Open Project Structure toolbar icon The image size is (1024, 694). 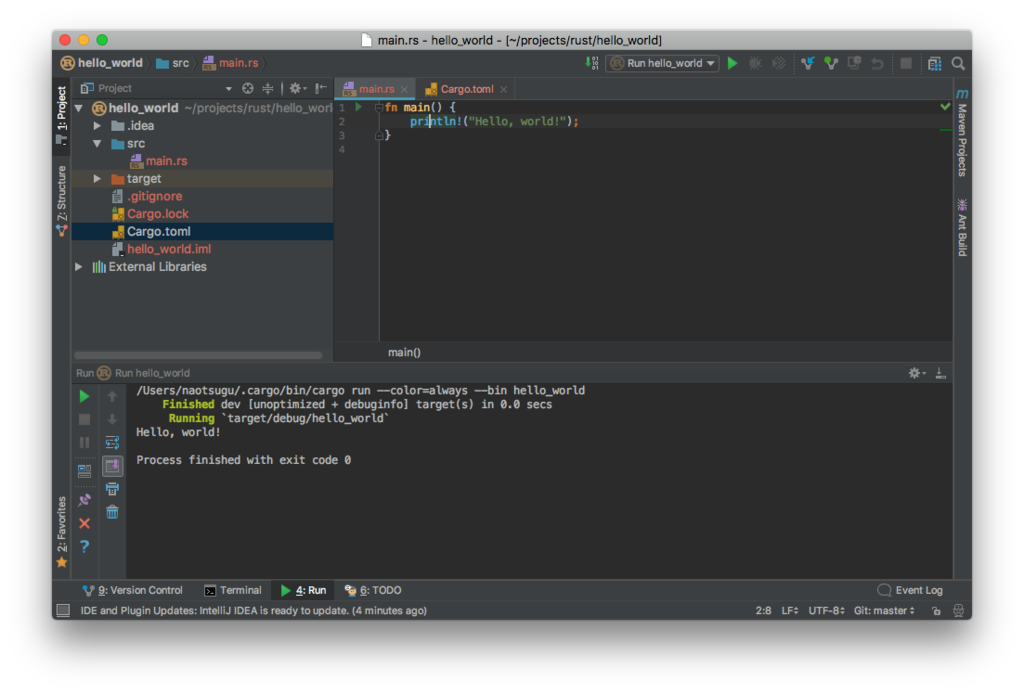click(x=935, y=63)
